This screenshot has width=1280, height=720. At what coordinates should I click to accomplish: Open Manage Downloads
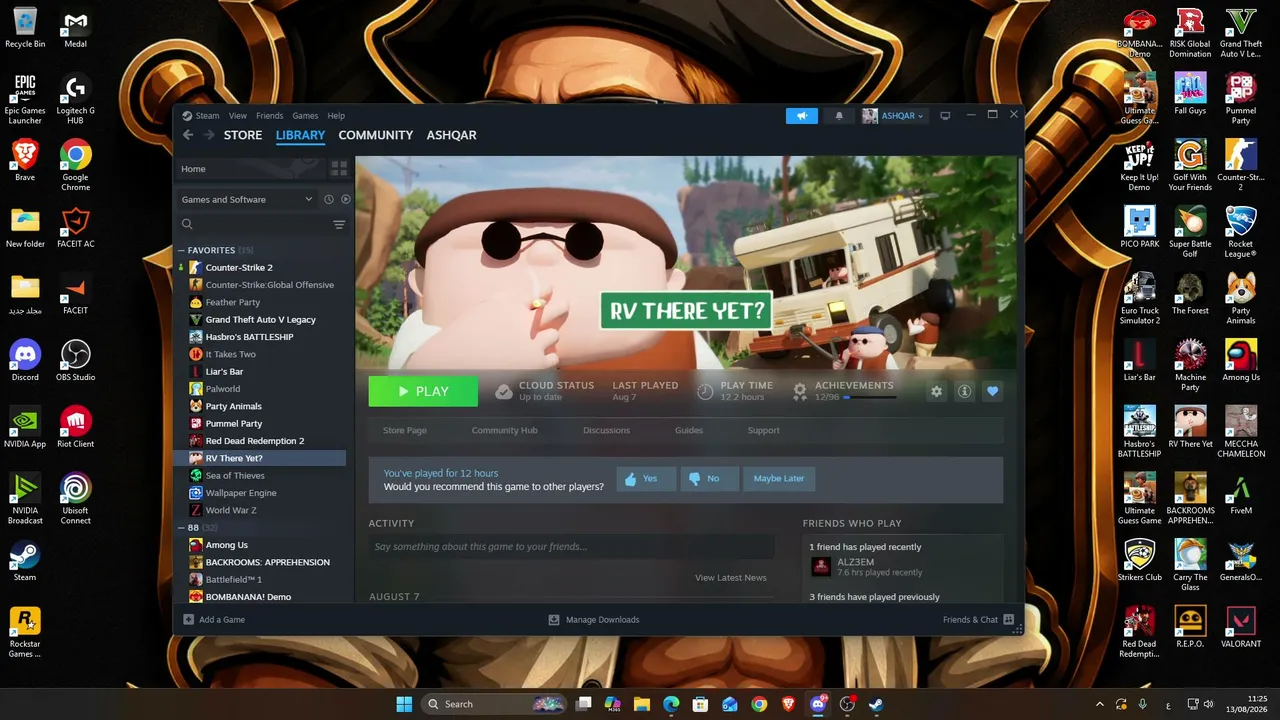[x=594, y=620]
